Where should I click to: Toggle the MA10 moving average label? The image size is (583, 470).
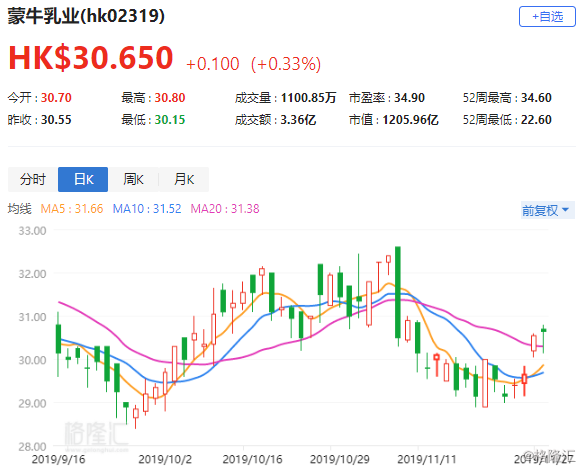pos(147,209)
